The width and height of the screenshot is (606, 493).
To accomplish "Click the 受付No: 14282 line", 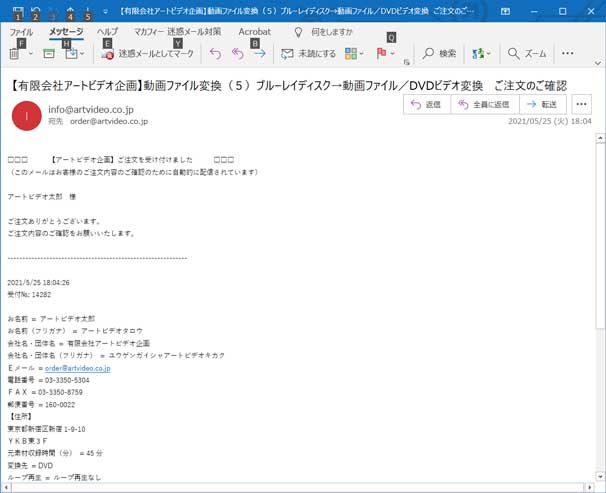I will click(x=29, y=294).
